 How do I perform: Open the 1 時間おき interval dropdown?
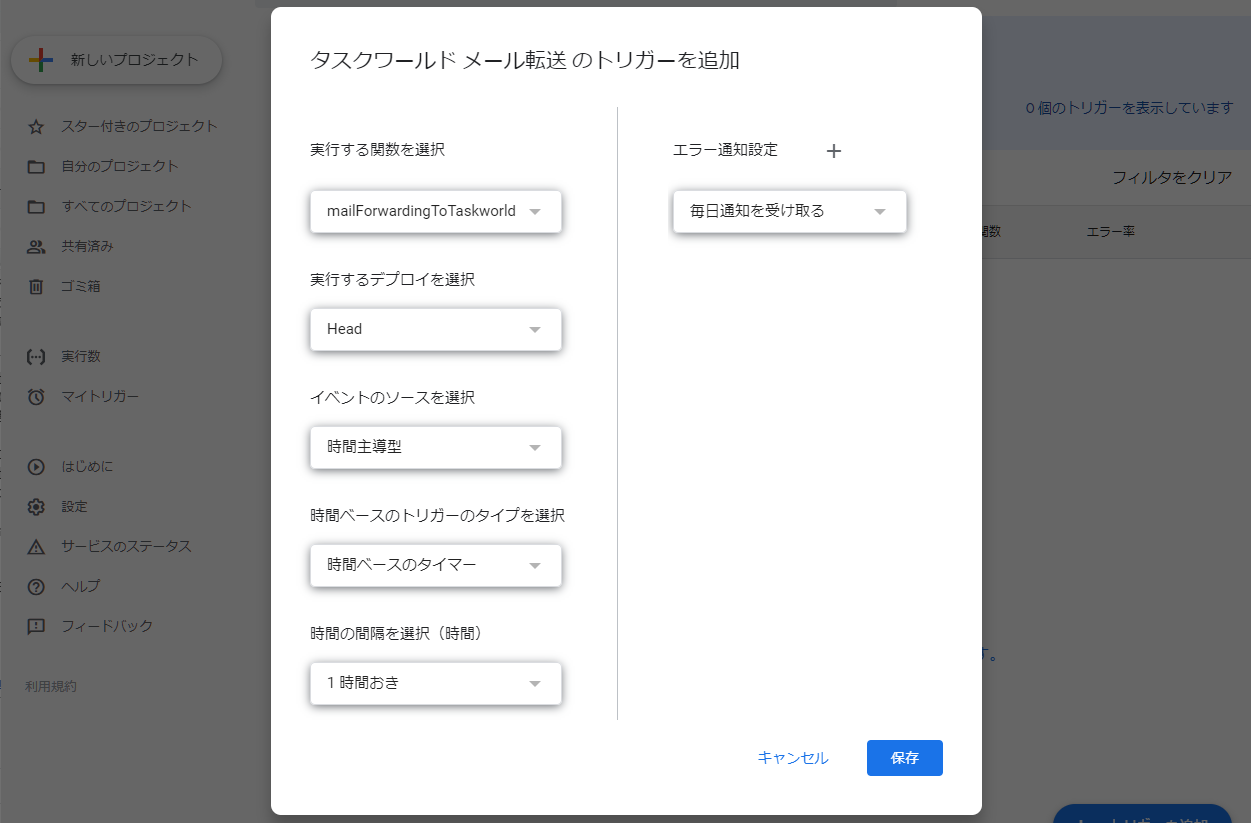436,683
